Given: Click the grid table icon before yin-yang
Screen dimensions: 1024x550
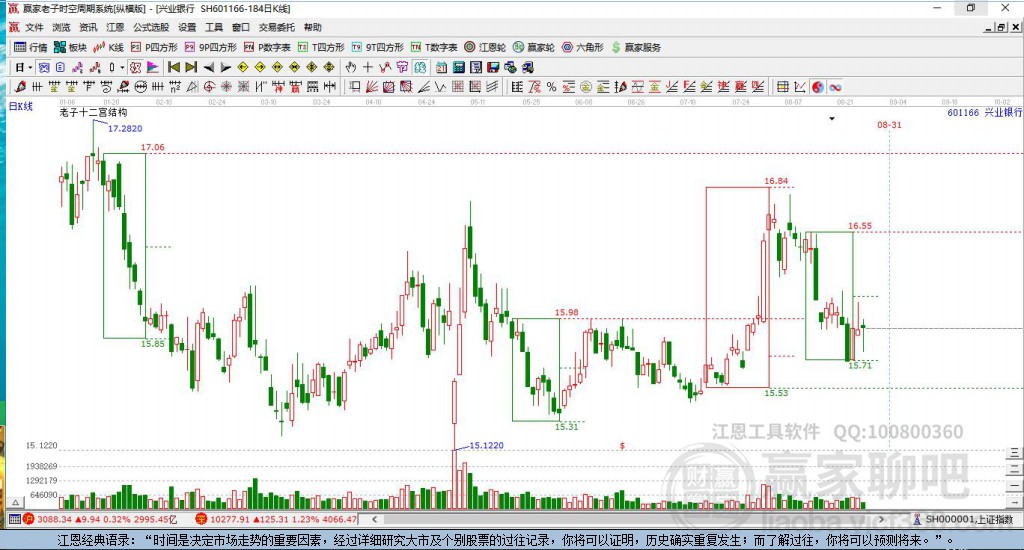Looking at the screenshot, I should [x=782, y=87].
